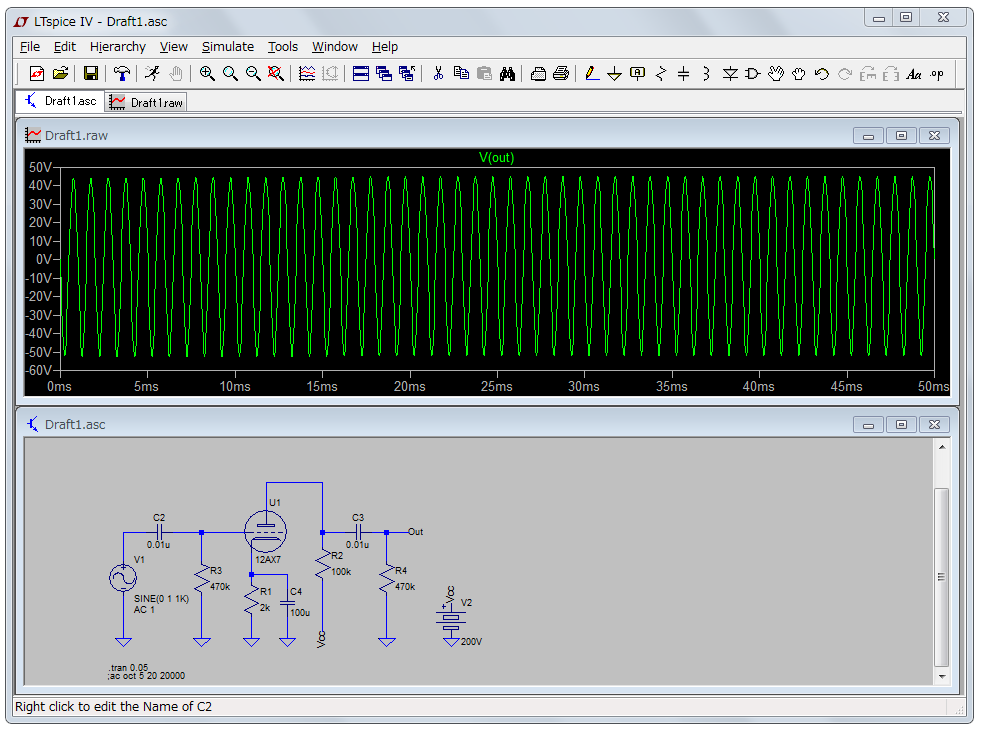Screen dimensions: 982x732
Task: Open the Hierarchy menu
Action: click(x=117, y=46)
